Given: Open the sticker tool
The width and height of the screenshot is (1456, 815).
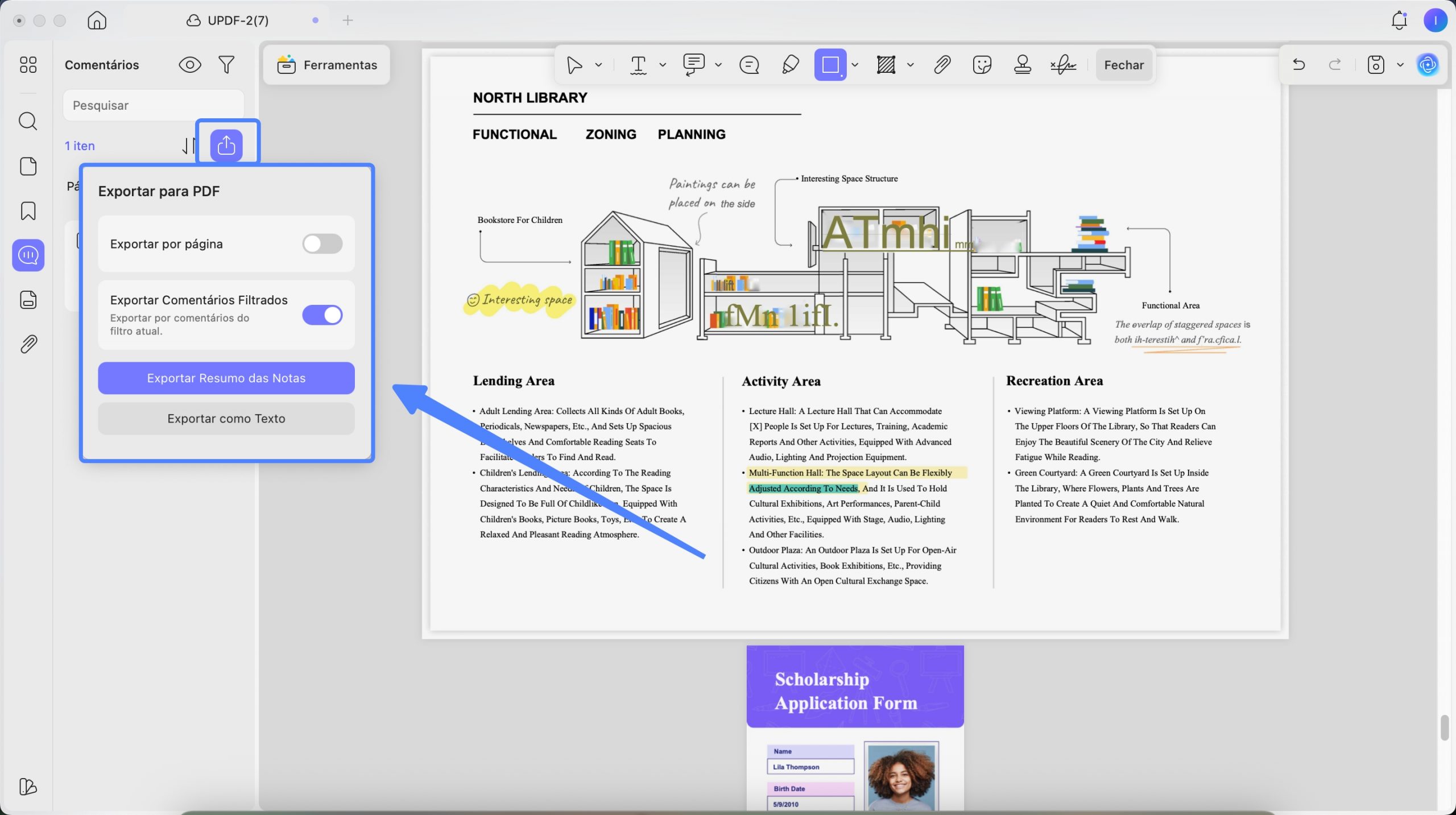Looking at the screenshot, I should (x=982, y=65).
